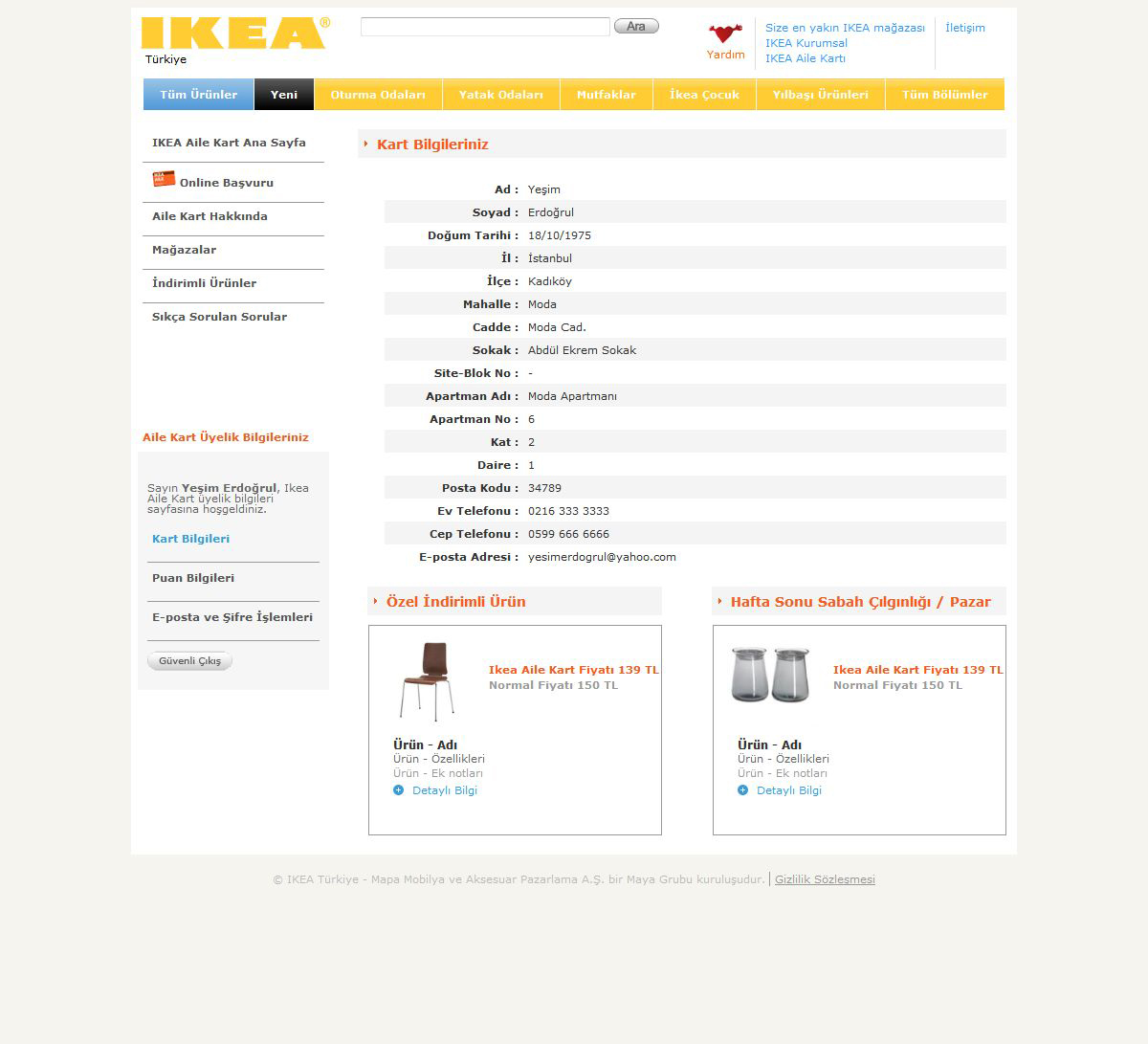This screenshot has height=1044, width=1148.
Task: Select Oturma Odaları in the navigation bar
Action: [378, 95]
